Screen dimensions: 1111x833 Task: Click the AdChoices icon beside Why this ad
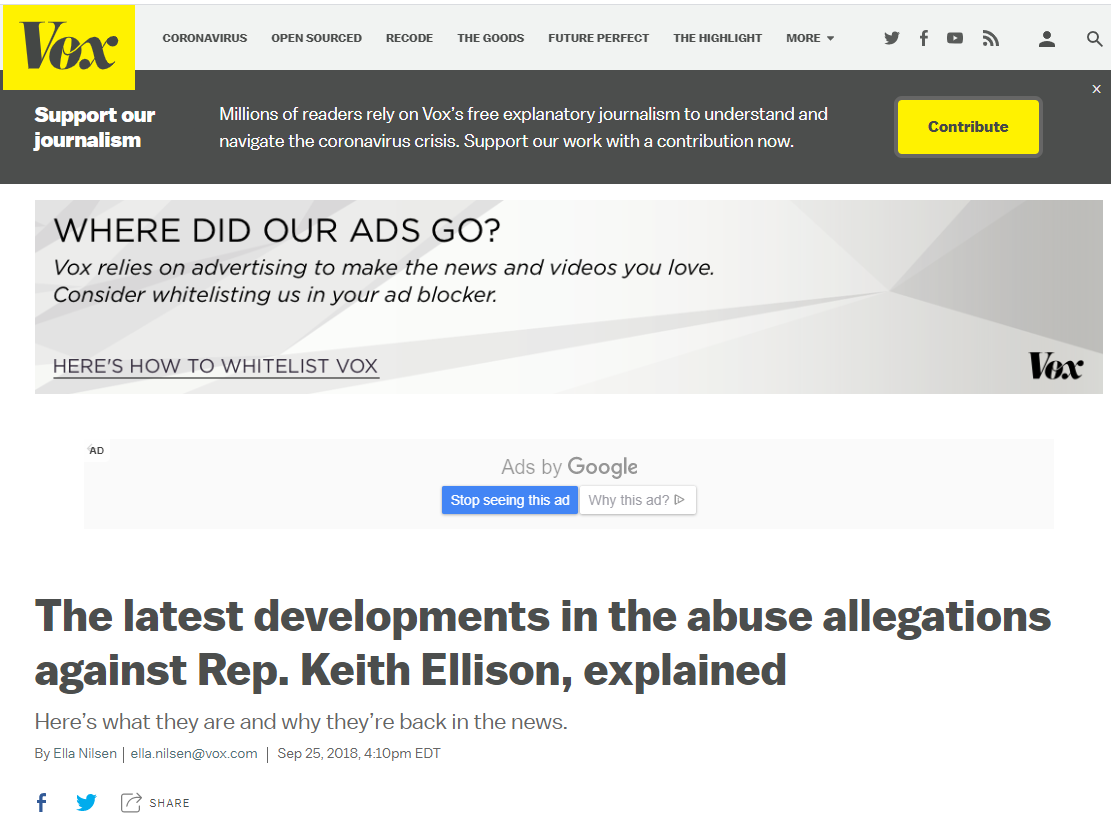click(x=679, y=499)
